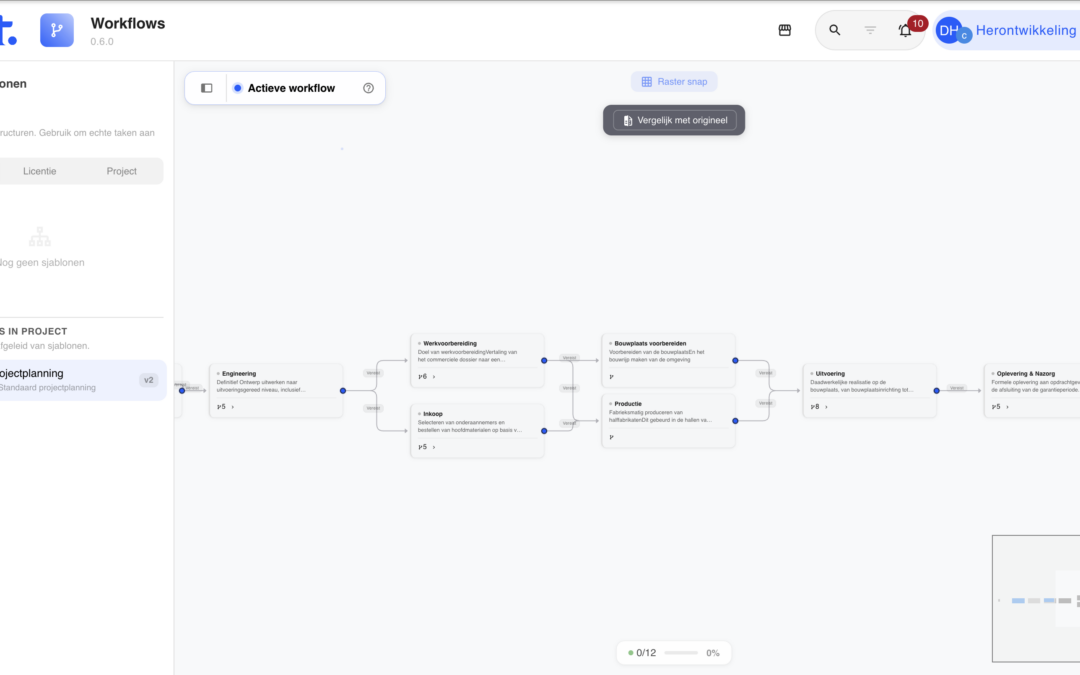This screenshot has height=675, width=1080.
Task: Select the Oplevering & Nazorg node title
Action: pyautogui.click(x=1026, y=373)
